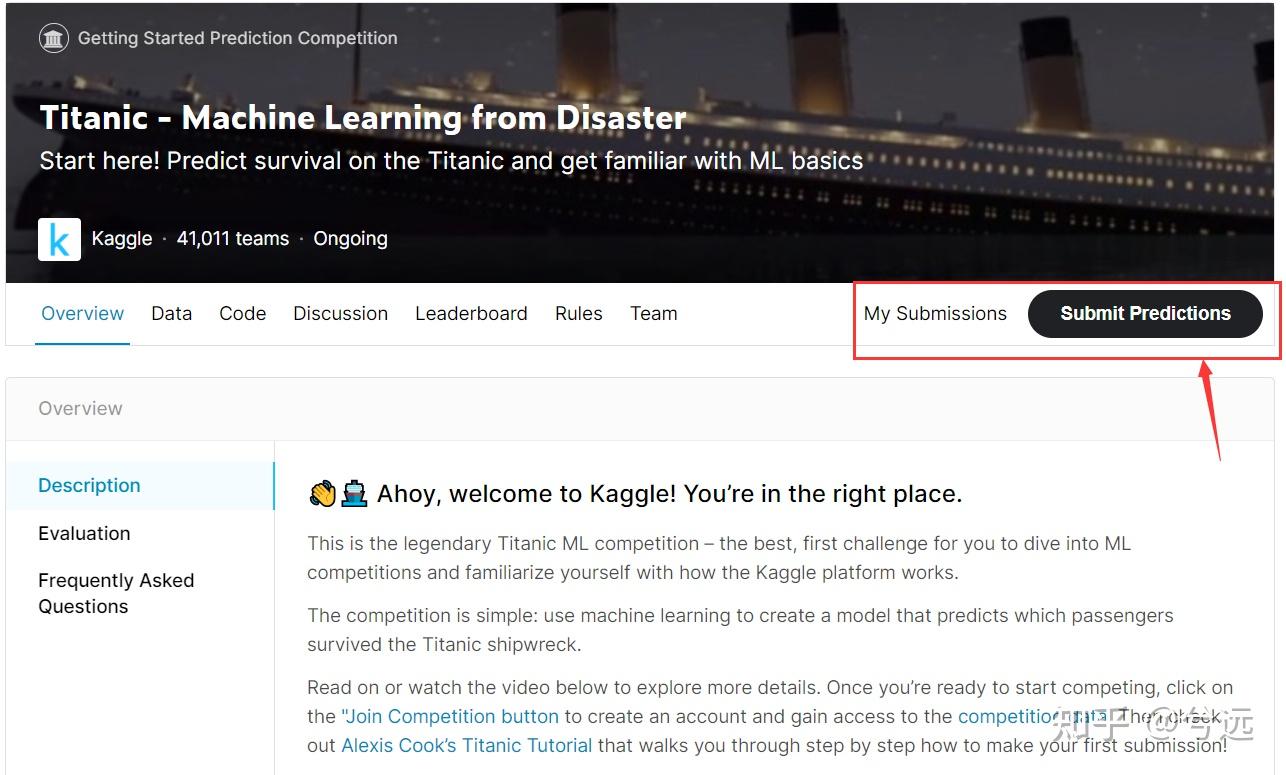Viewport: 1286px width, 775px height.
Task: Go to the Team tab
Action: pos(653,313)
